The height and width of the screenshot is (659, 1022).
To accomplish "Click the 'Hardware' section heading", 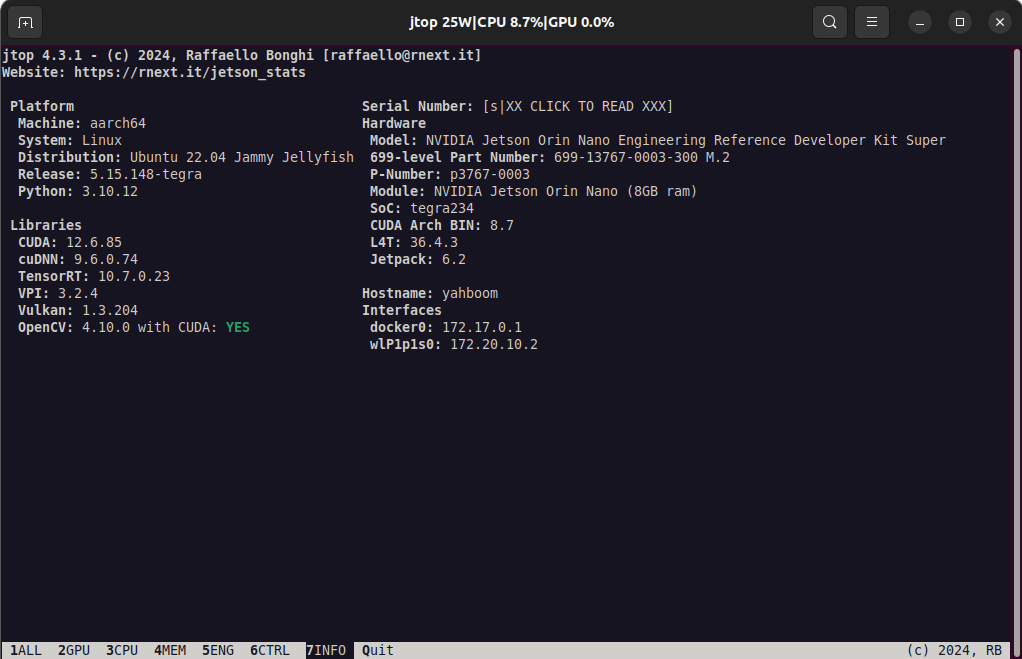I will point(394,123).
